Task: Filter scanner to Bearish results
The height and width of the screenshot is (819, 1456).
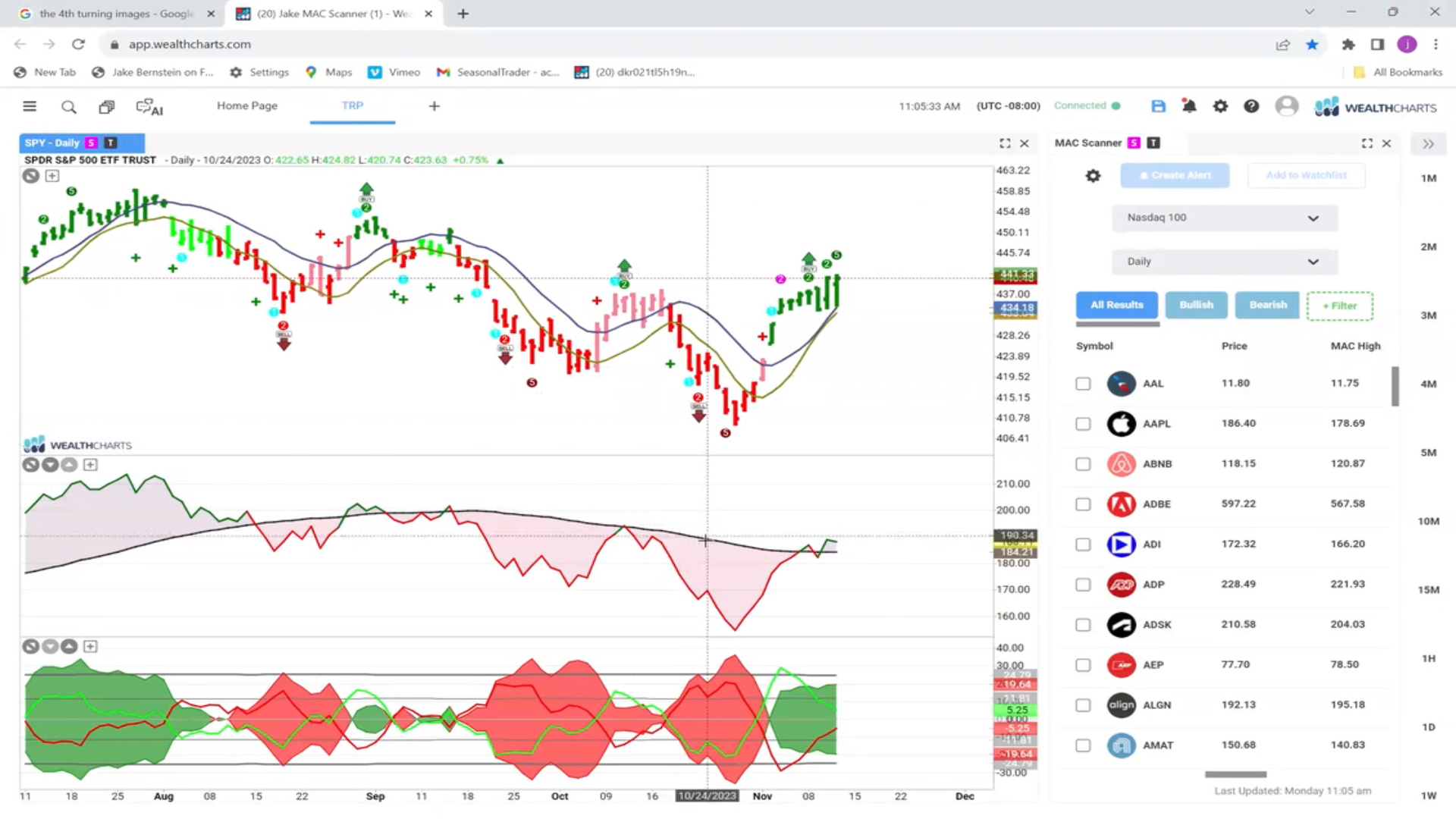Action: pos(1268,305)
